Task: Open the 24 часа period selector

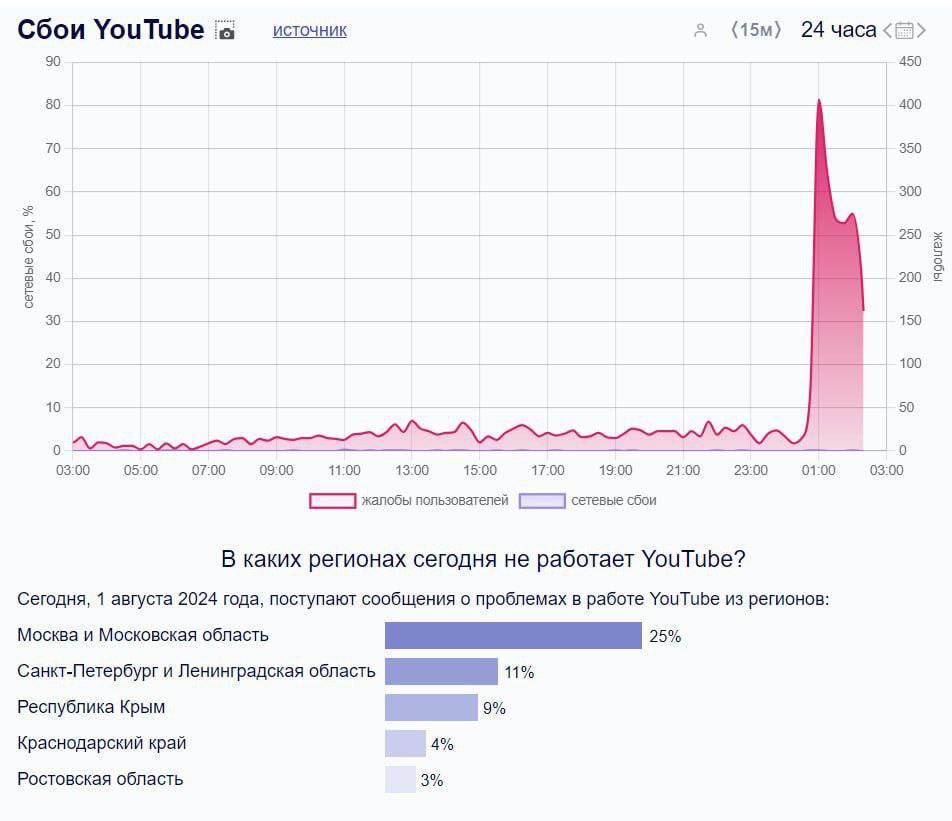Action: pyautogui.click(x=838, y=30)
